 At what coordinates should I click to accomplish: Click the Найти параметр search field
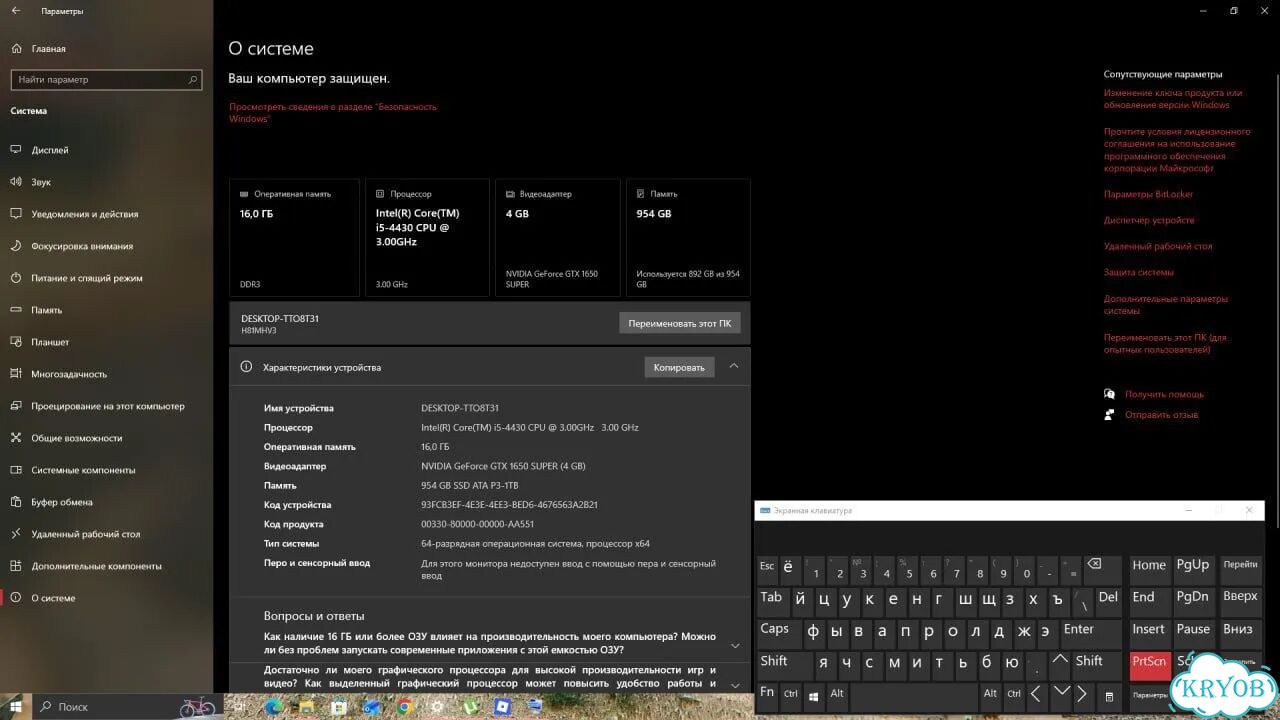coord(106,79)
